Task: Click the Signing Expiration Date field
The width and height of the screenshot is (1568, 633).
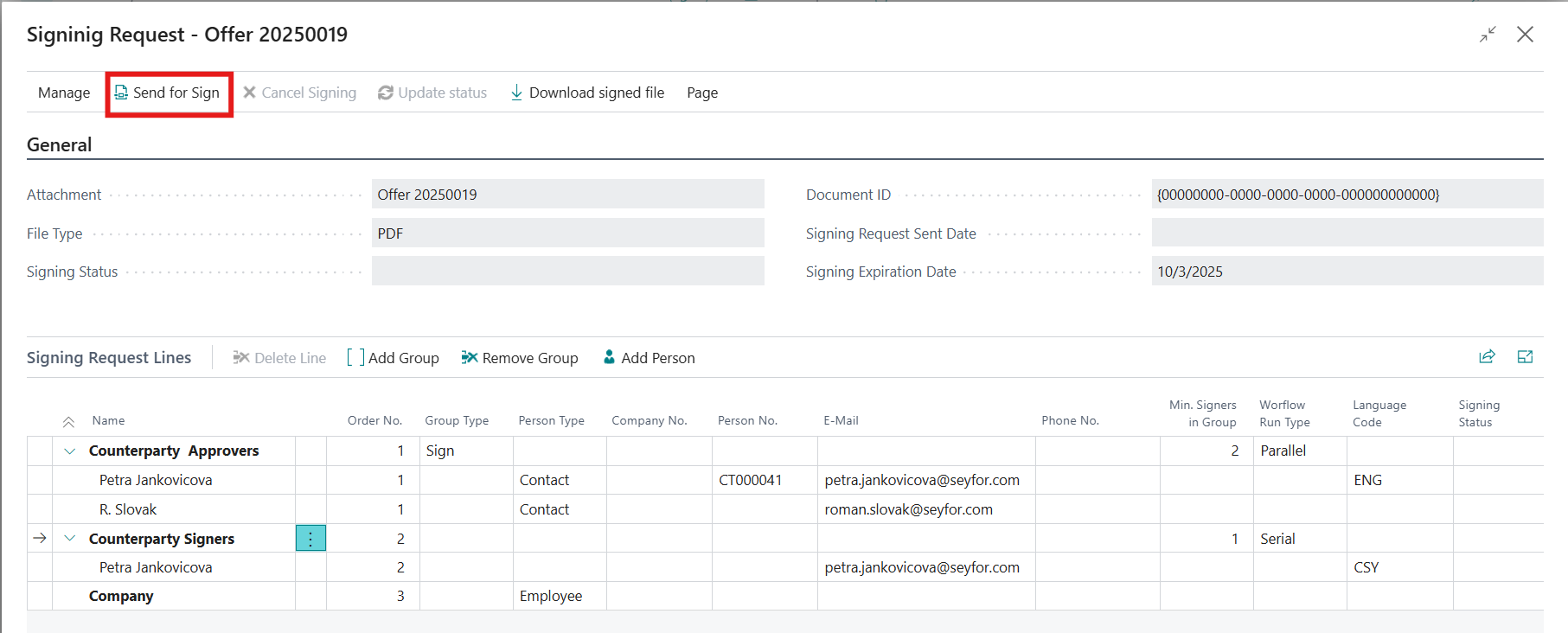Action: pos(1346,272)
